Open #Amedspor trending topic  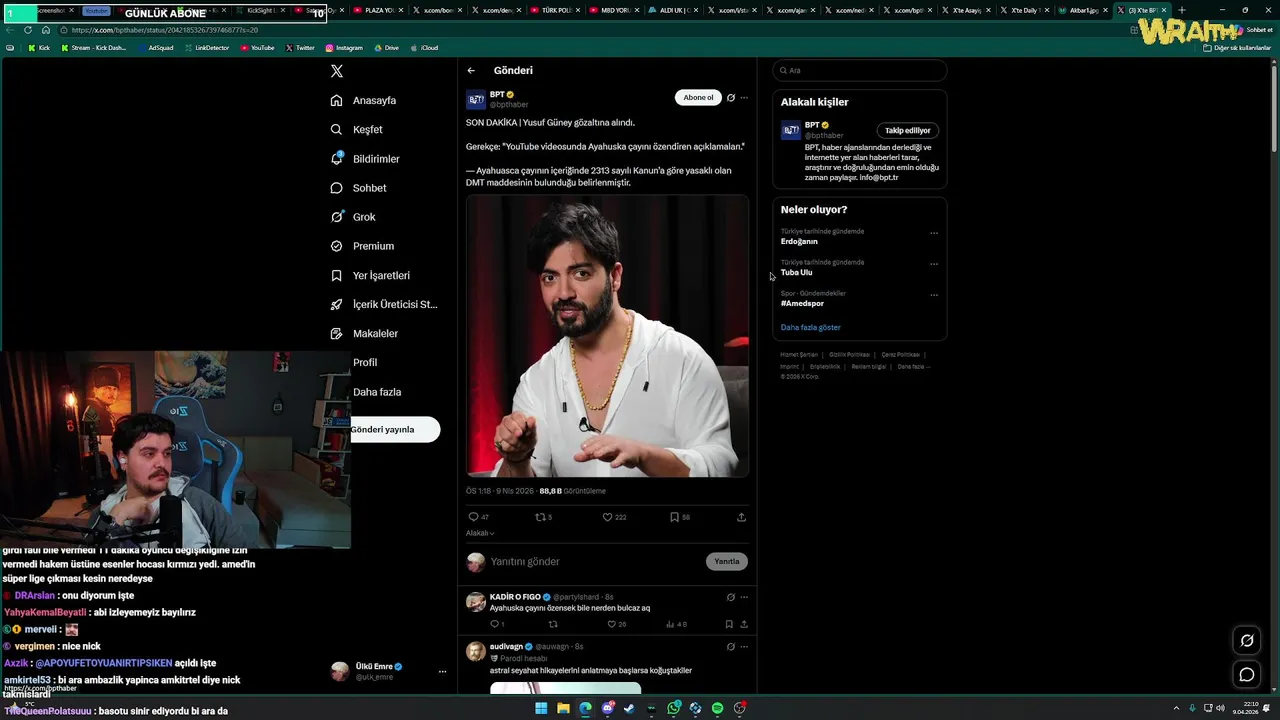pos(802,304)
